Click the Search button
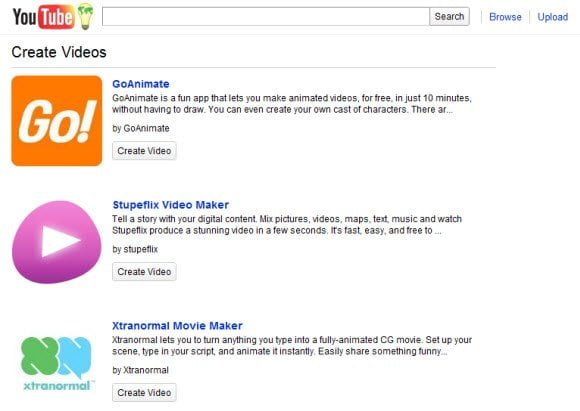This screenshot has height=411, width=580. (x=449, y=17)
